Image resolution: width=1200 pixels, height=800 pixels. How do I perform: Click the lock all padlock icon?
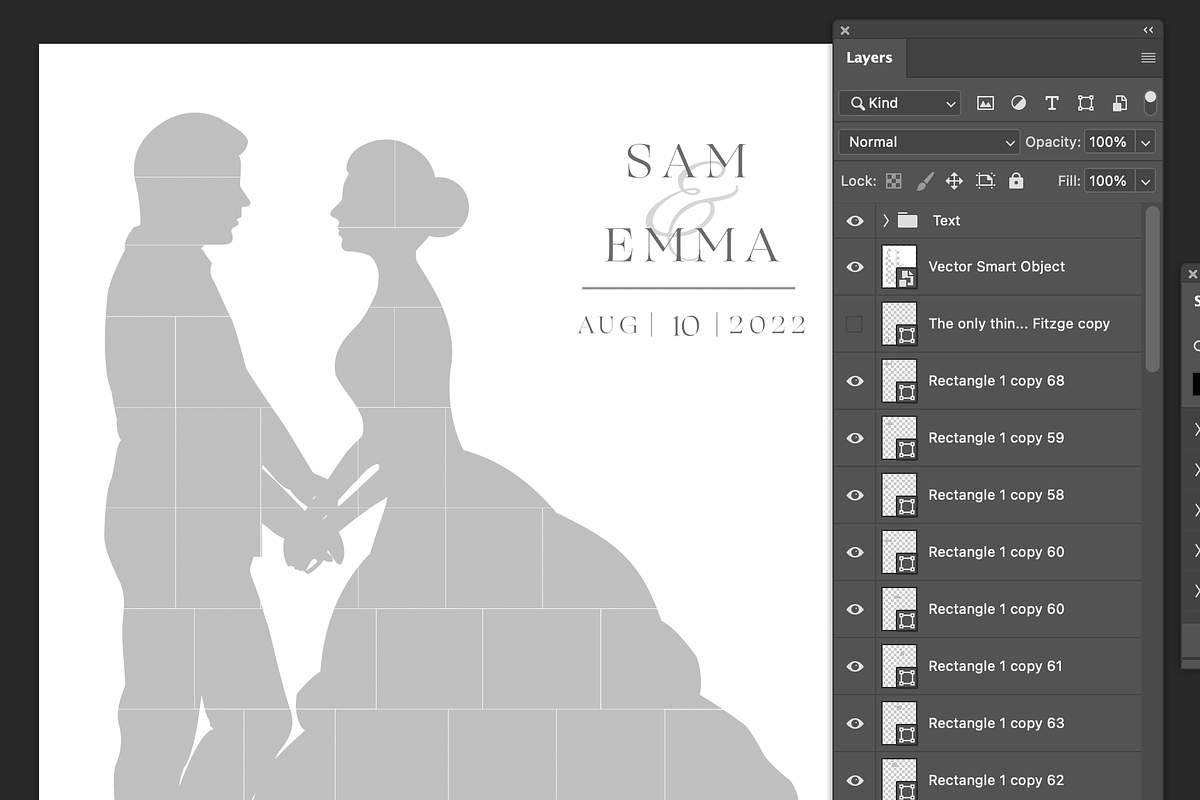click(x=1016, y=181)
